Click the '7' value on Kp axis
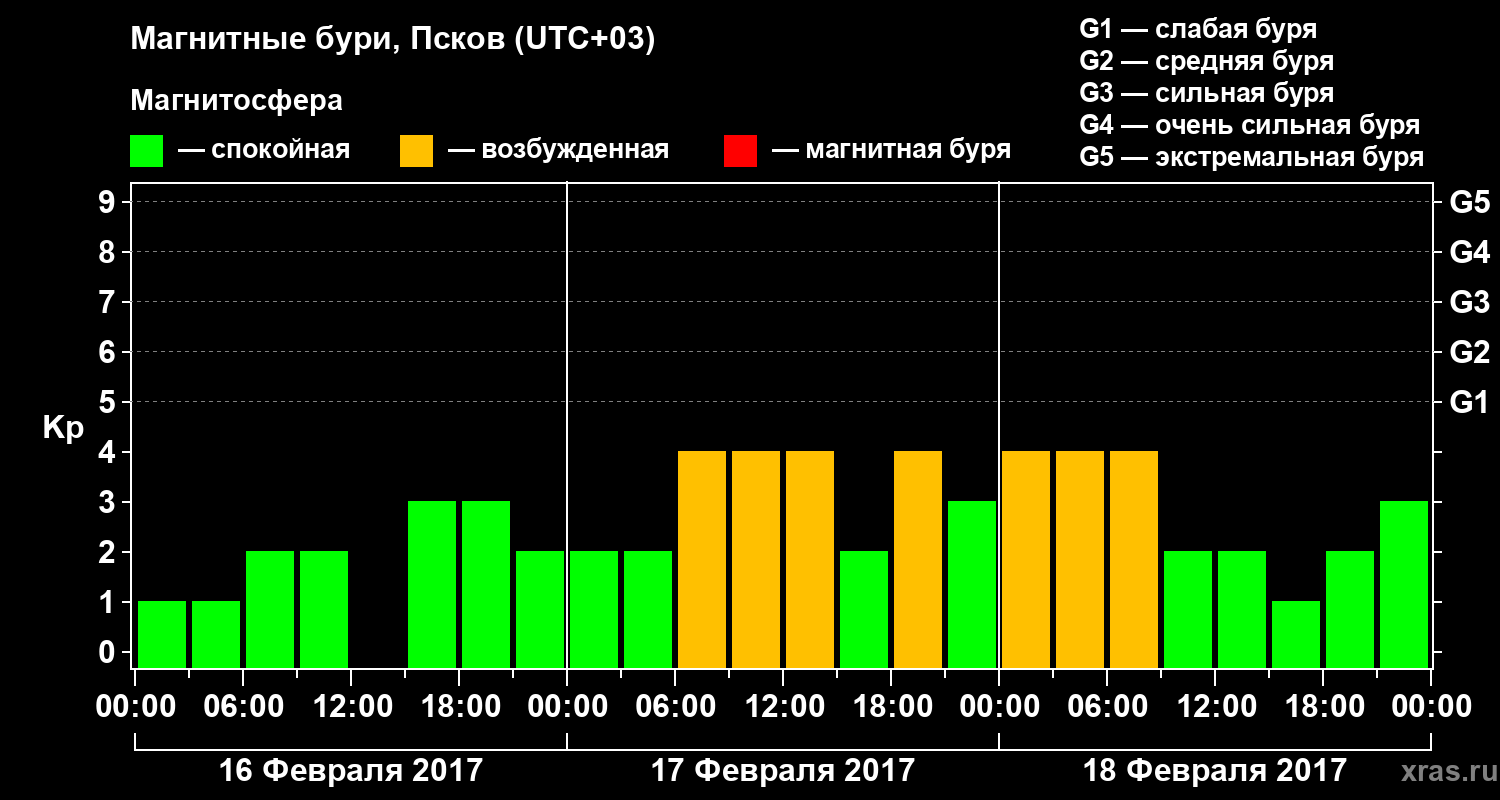 109,302
